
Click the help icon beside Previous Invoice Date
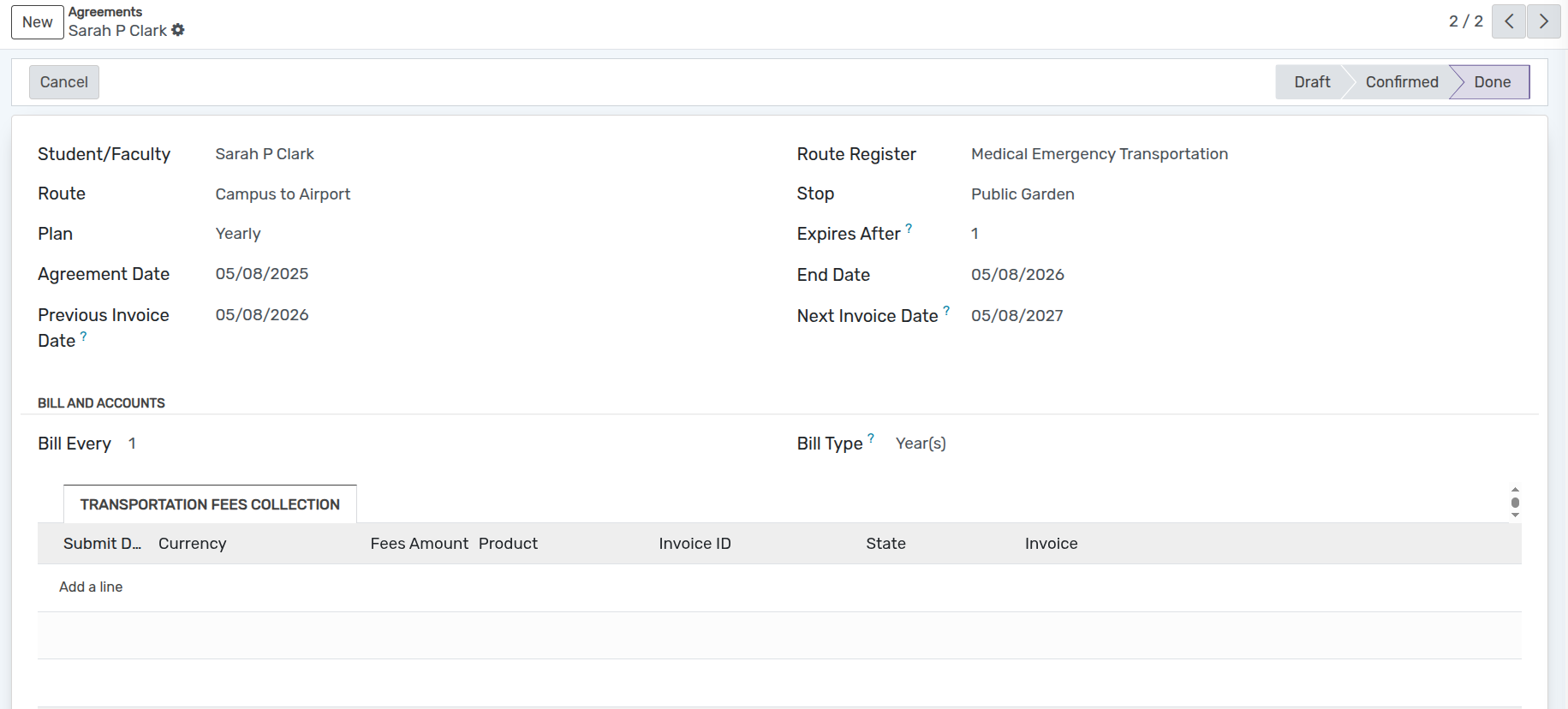(x=84, y=336)
